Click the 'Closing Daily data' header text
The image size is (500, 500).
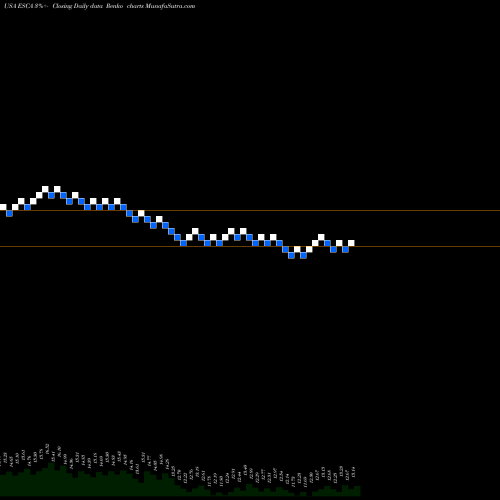[77, 6]
